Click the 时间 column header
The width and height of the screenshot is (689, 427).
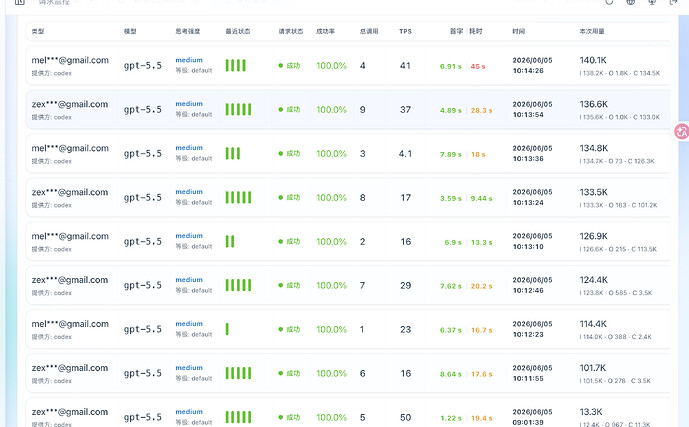tap(519, 32)
